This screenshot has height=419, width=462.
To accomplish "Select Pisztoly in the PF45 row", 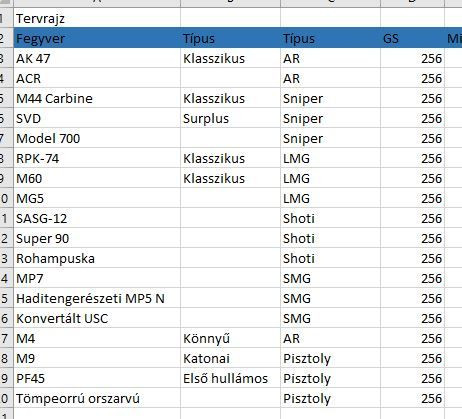I will point(330,378).
